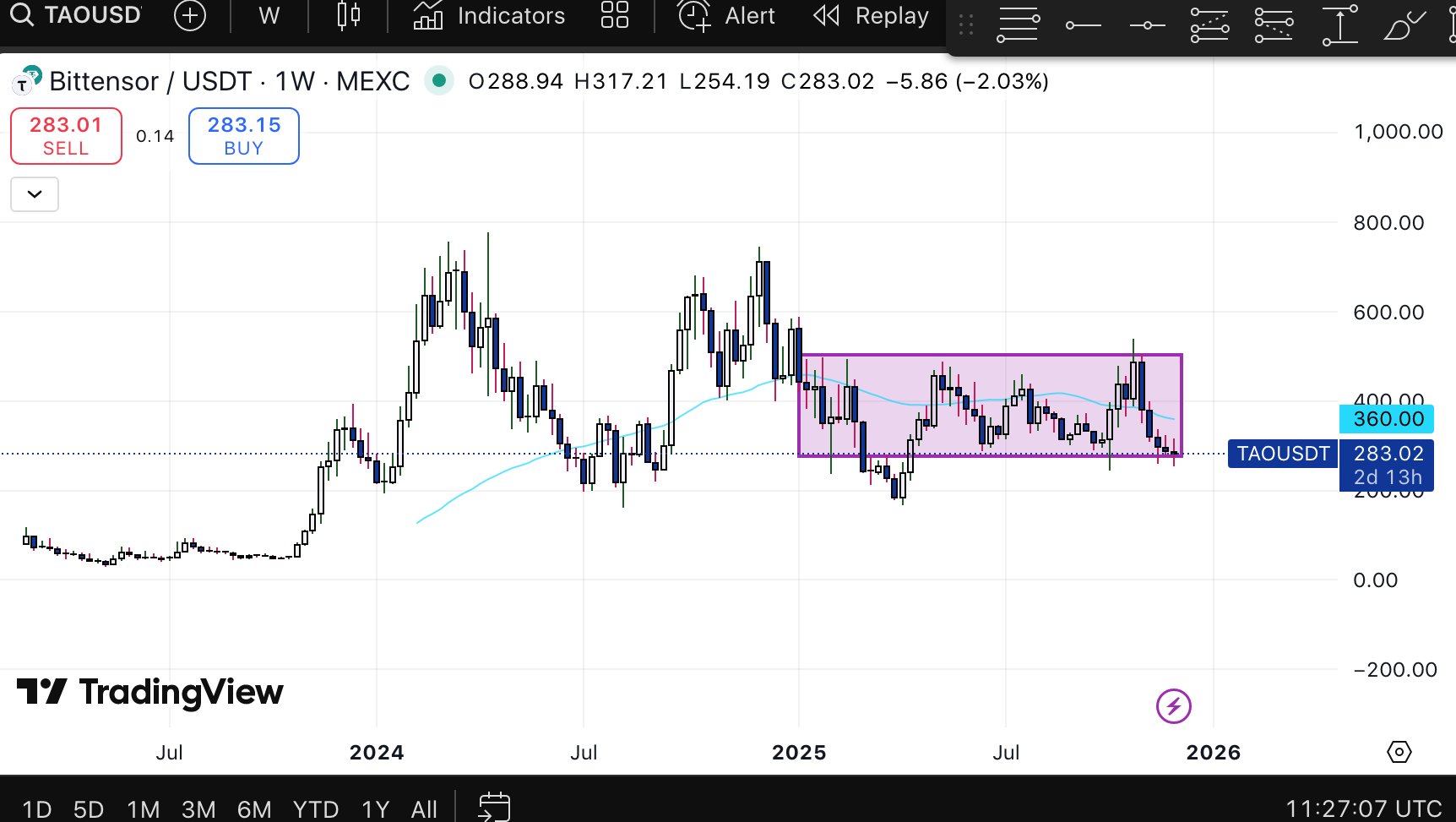Open the Indicators panel
This screenshot has height=822, width=1456.
pyautogui.click(x=490, y=16)
